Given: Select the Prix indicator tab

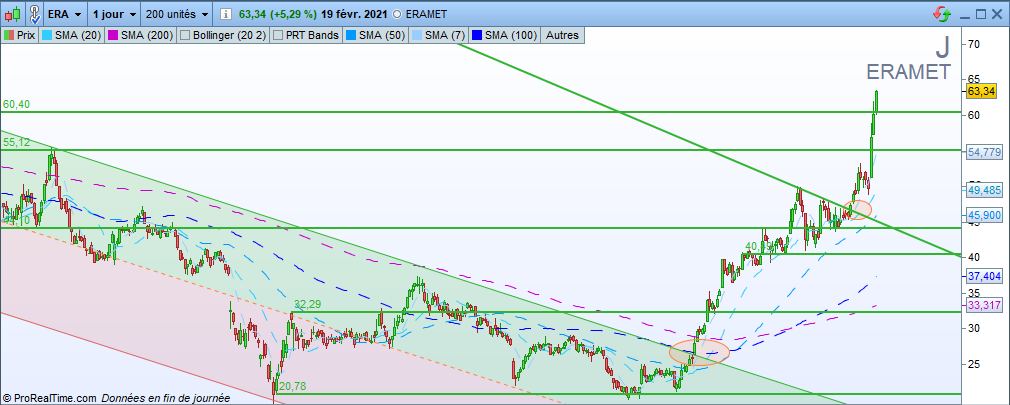Looking at the screenshot, I should click(x=19, y=35).
